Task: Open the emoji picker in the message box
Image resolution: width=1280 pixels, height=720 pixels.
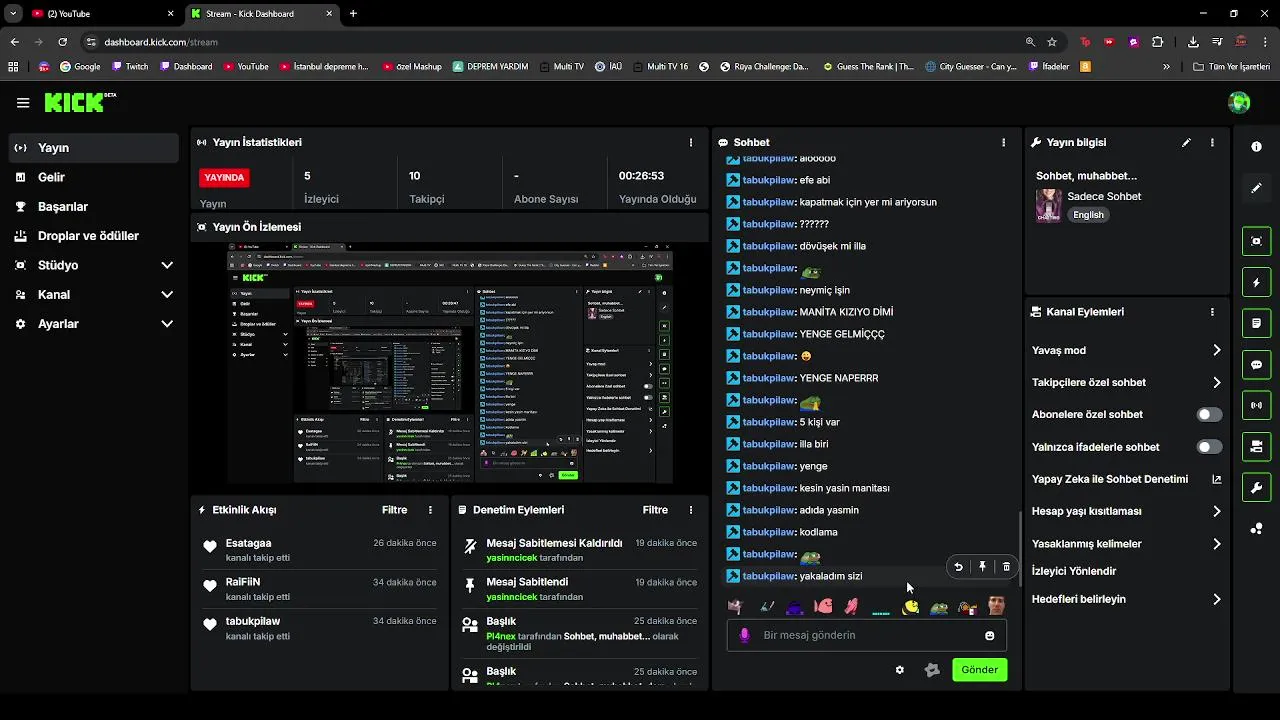Action: click(x=990, y=636)
